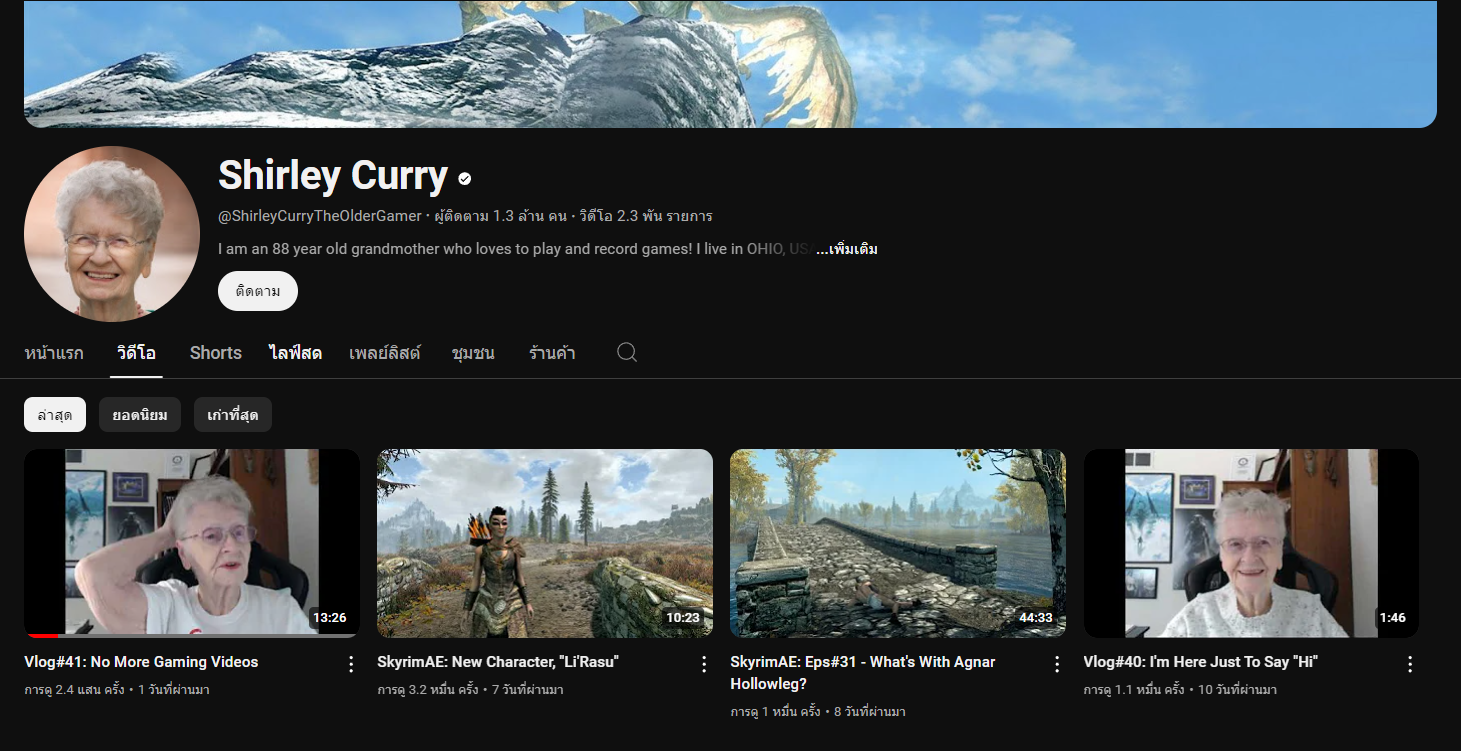The height and width of the screenshot is (751, 1461).
Task: Click views text 'การดู 3.2 หมื่น ครั้ง'
Action: point(430,690)
